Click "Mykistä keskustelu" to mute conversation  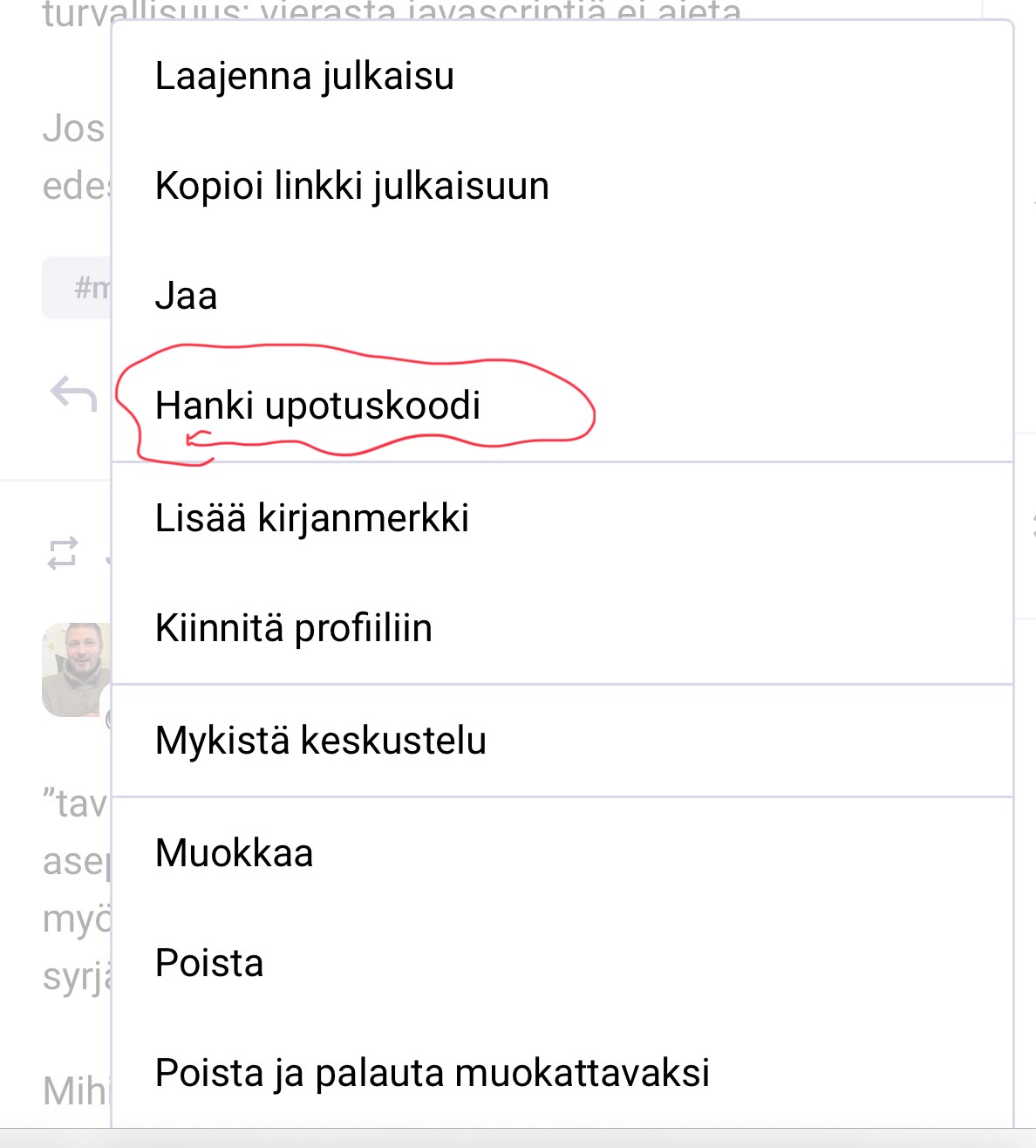[320, 741]
